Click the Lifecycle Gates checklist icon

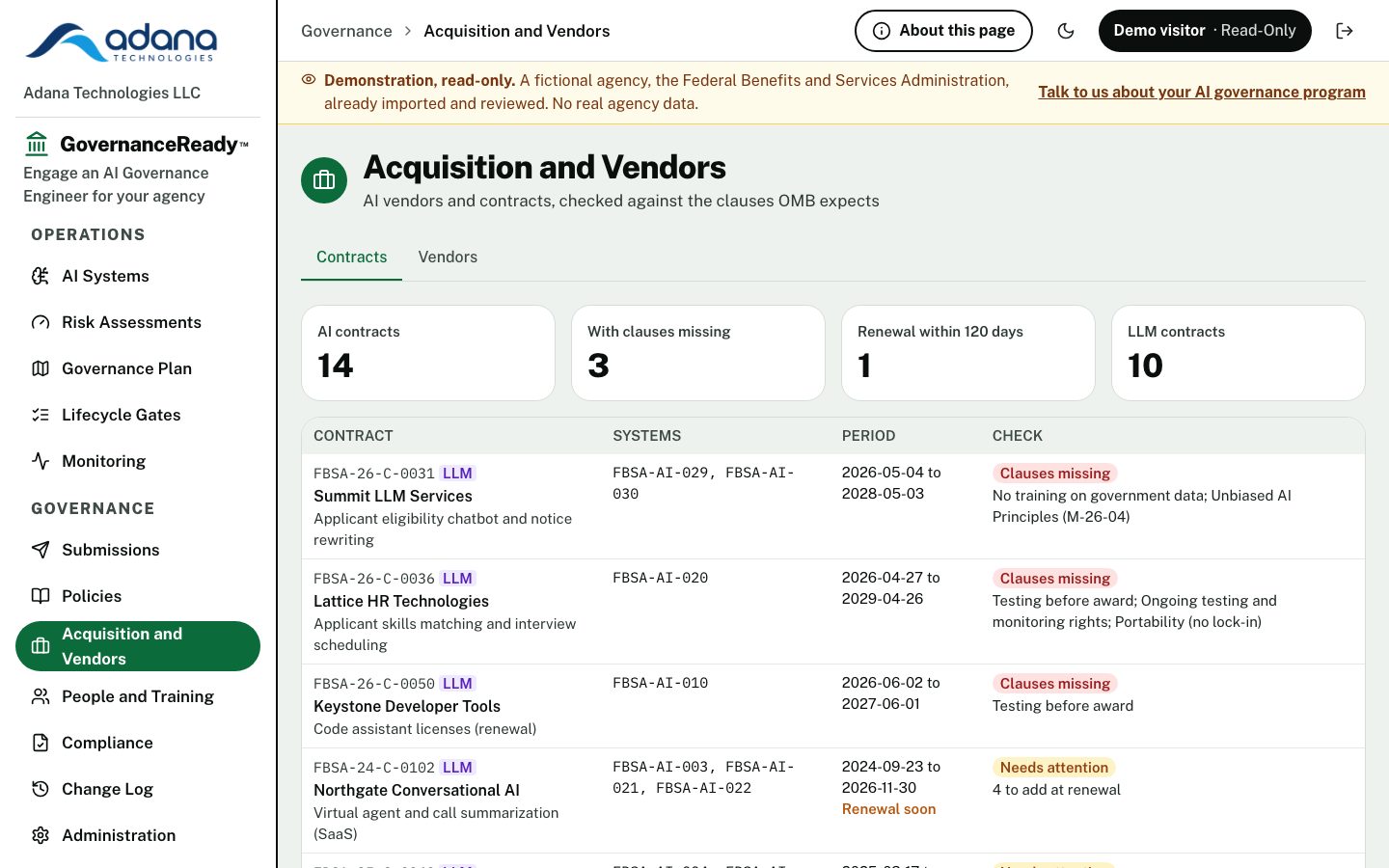[41, 415]
